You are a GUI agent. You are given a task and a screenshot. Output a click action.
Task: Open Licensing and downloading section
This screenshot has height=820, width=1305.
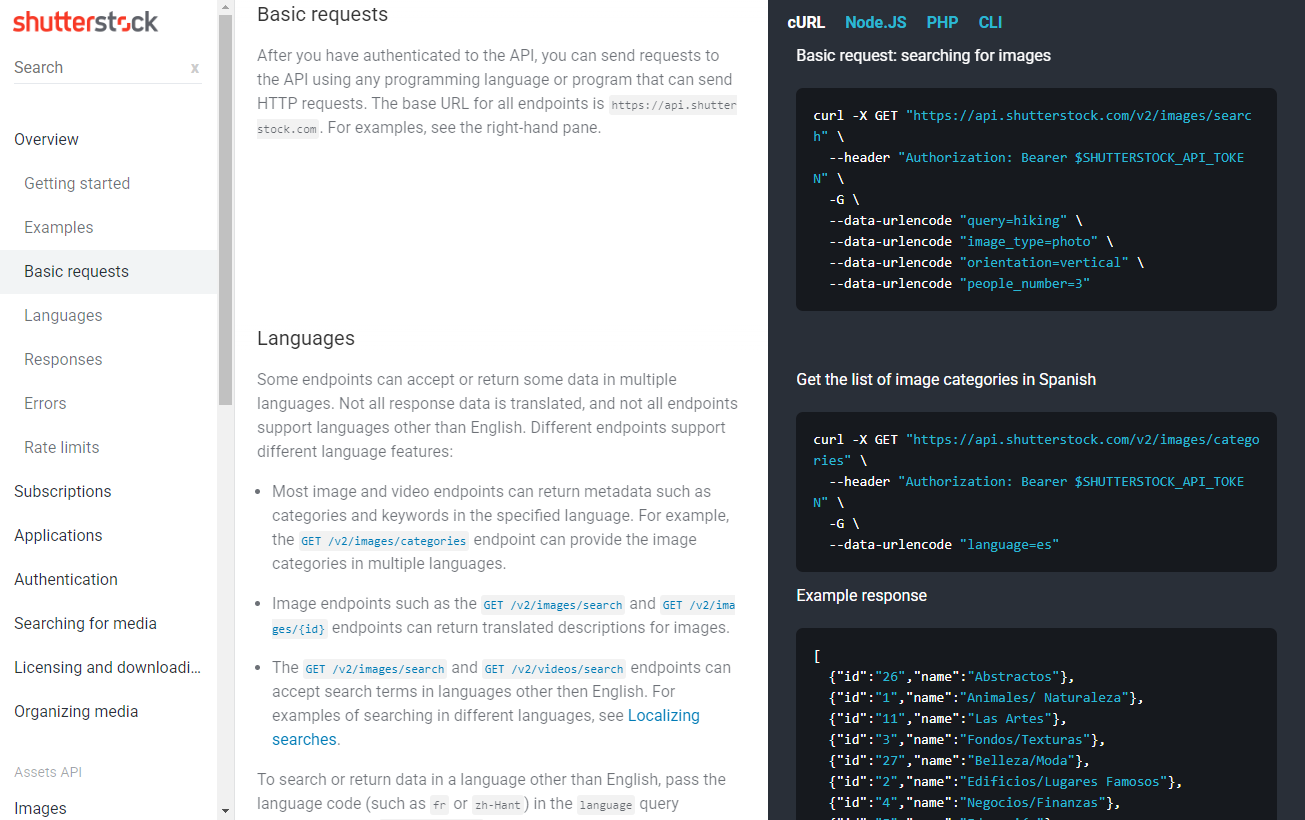coord(108,667)
